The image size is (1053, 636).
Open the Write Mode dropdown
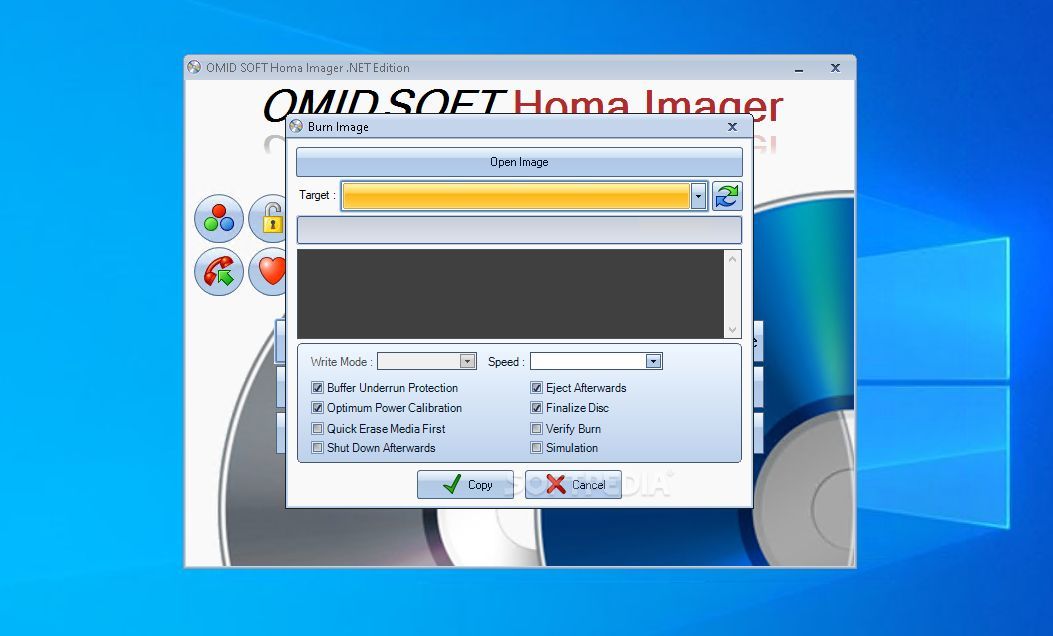pos(467,361)
